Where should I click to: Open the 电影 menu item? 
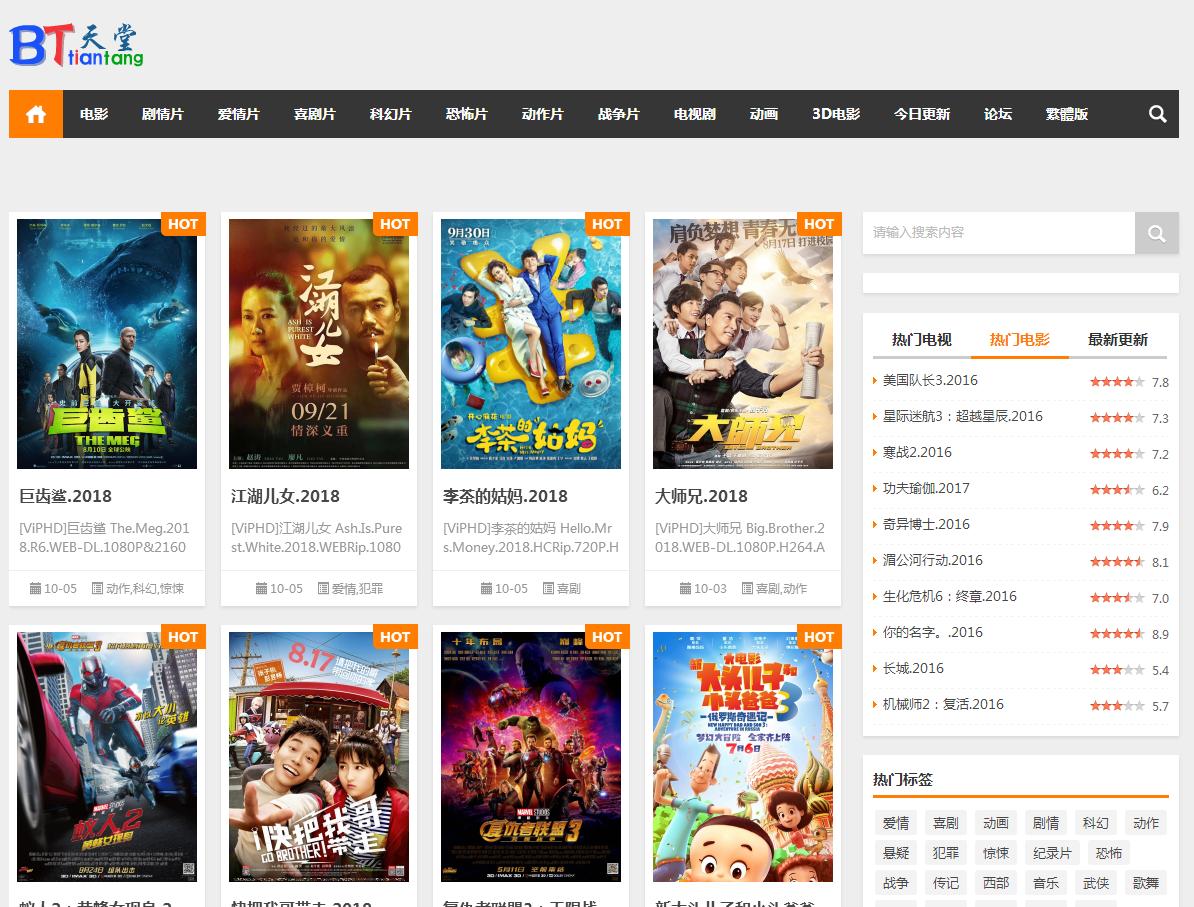click(x=94, y=114)
